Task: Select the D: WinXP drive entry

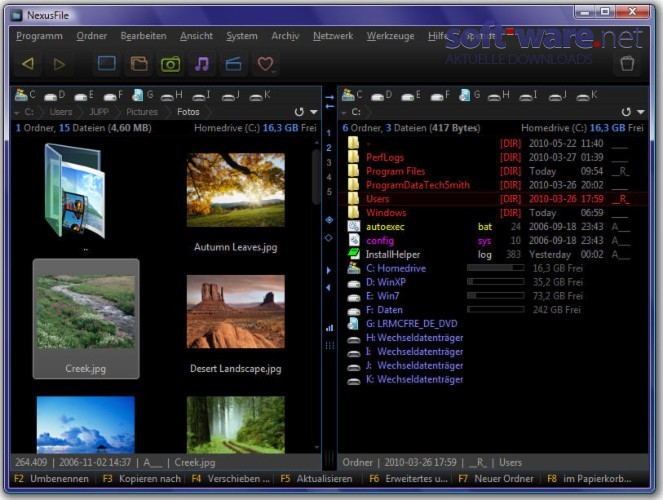Action: [x=493, y=282]
